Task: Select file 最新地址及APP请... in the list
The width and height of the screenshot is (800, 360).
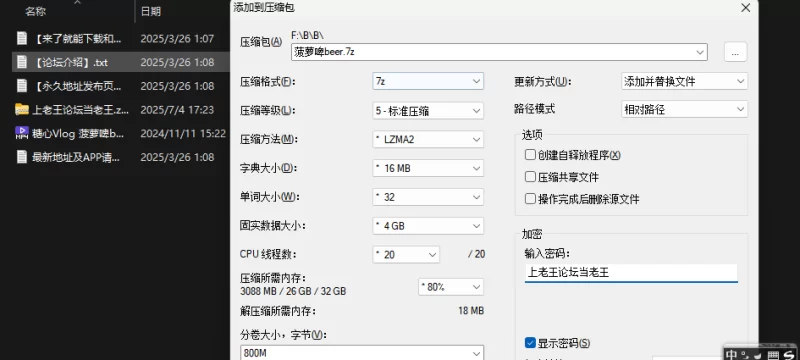Action: coord(76,157)
